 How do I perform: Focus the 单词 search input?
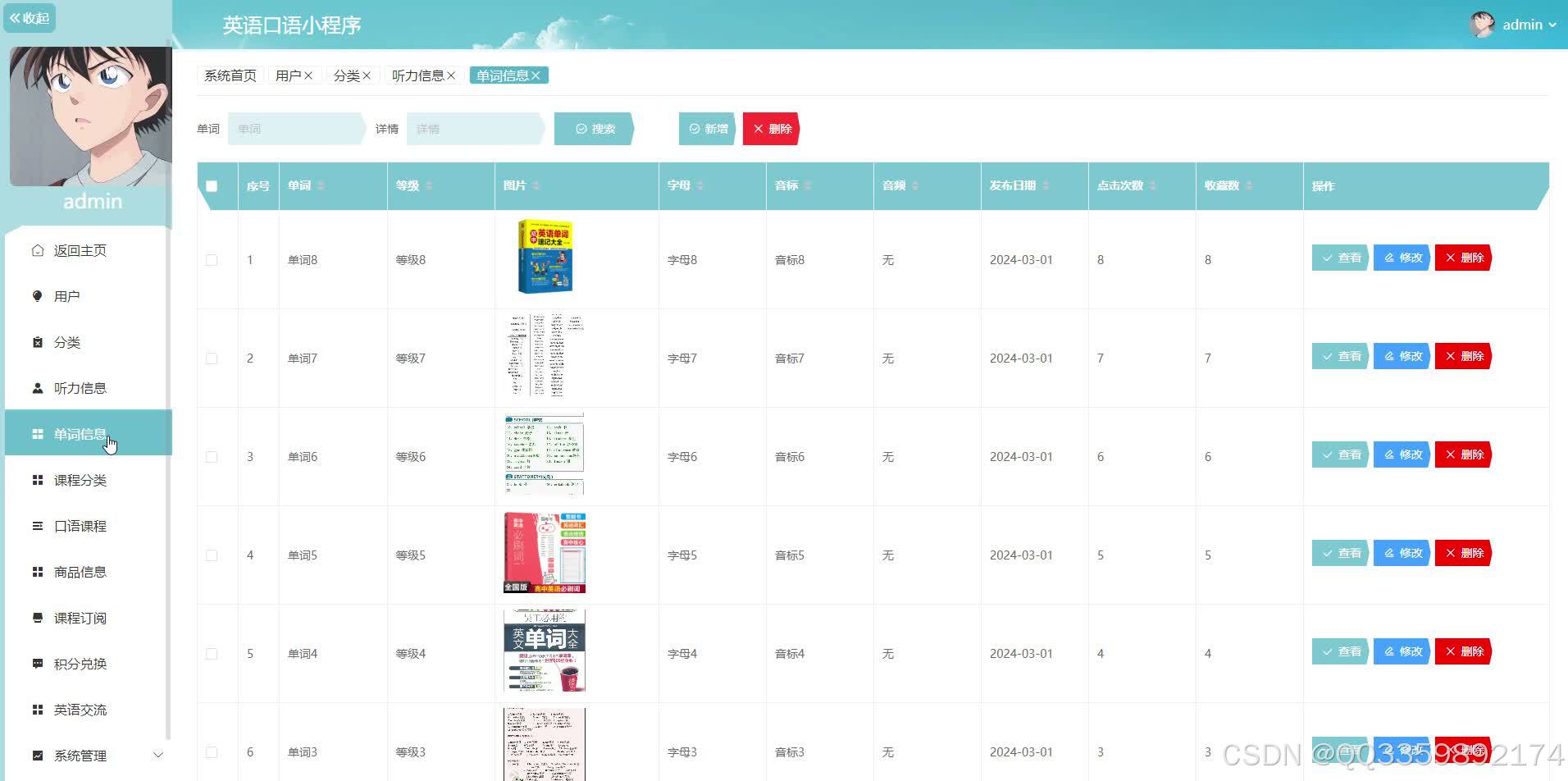coord(296,129)
